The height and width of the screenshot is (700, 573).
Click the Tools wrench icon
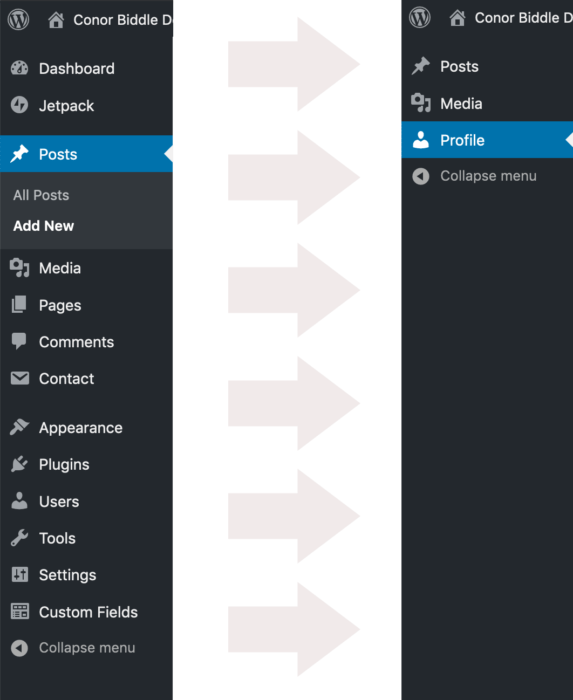click(19, 538)
